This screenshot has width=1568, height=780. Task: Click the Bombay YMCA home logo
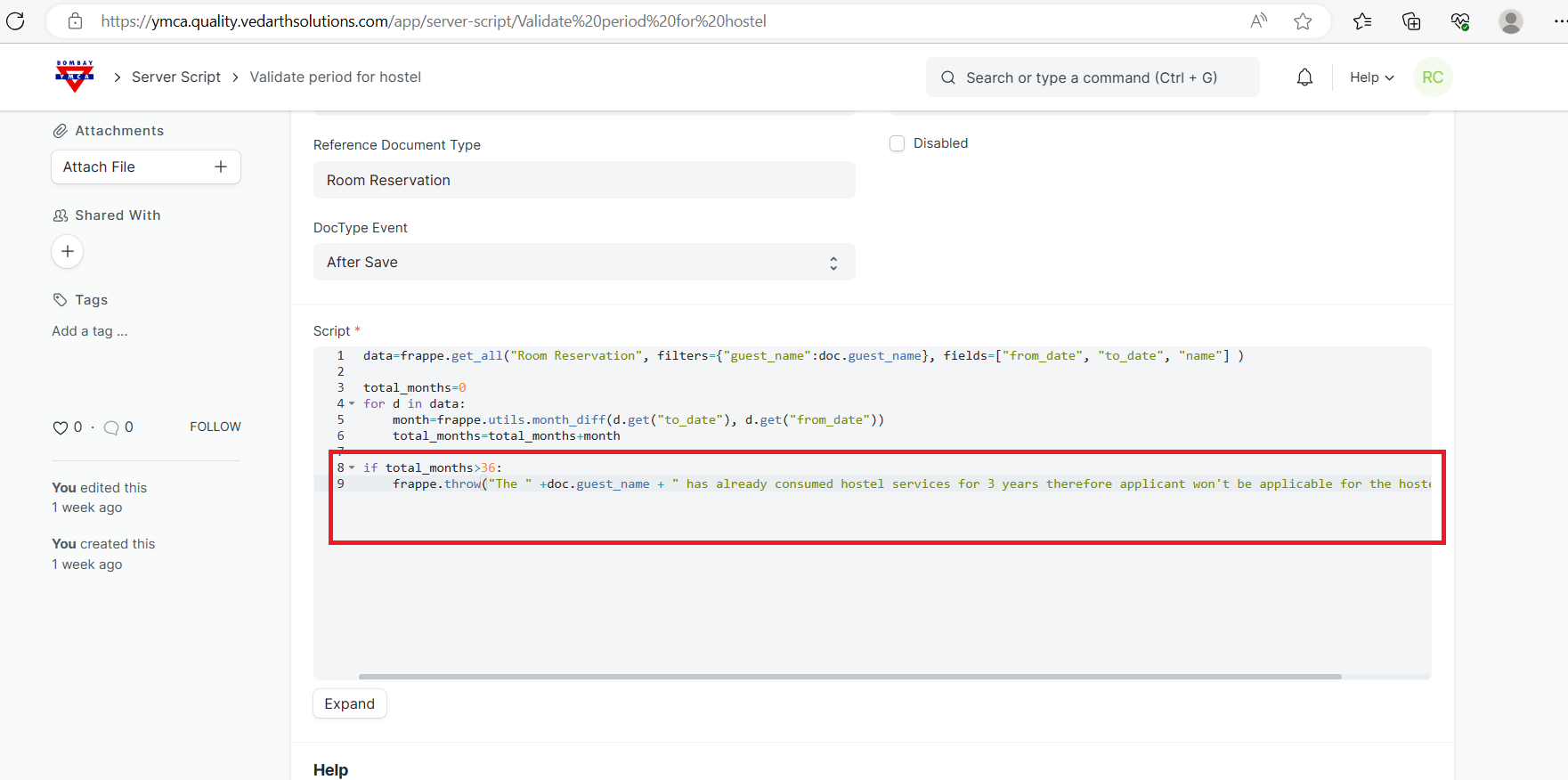pyautogui.click(x=75, y=77)
